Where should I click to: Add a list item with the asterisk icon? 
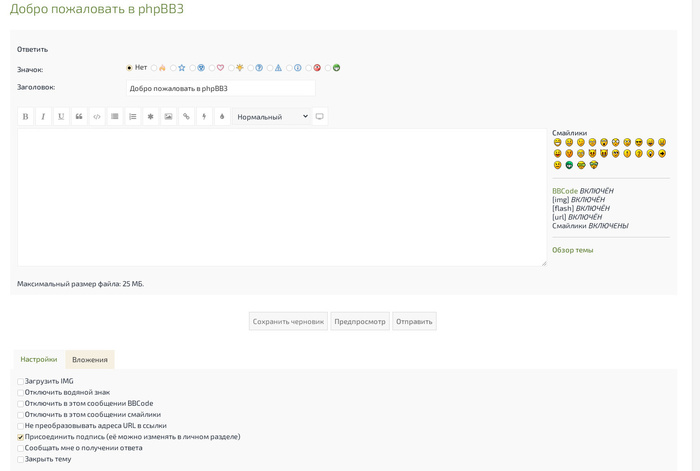[x=150, y=117]
